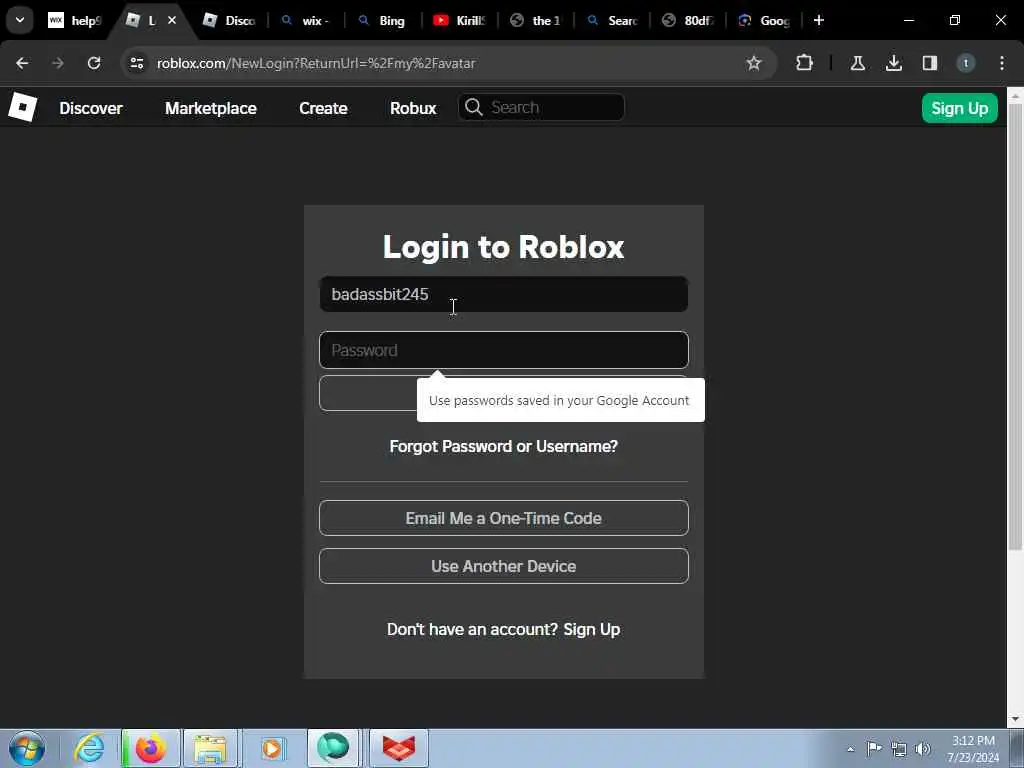Switch to the Search tab
The image size is (1024, 768).
click(612, 21)
